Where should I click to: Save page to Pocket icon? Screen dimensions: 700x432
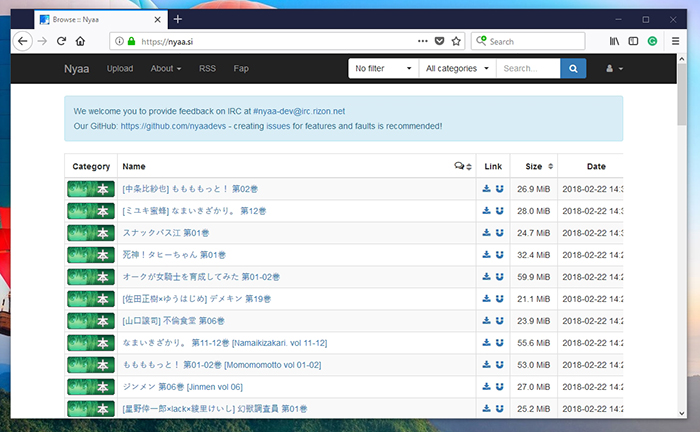[439, 42]
